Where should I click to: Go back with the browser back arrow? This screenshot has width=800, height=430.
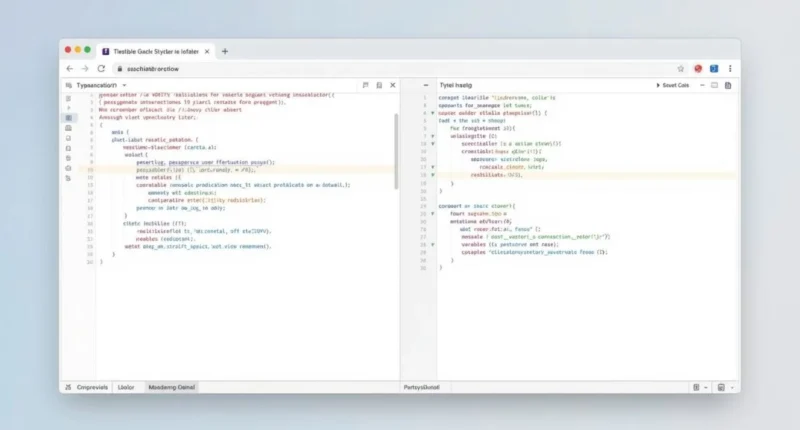(70, 68)
